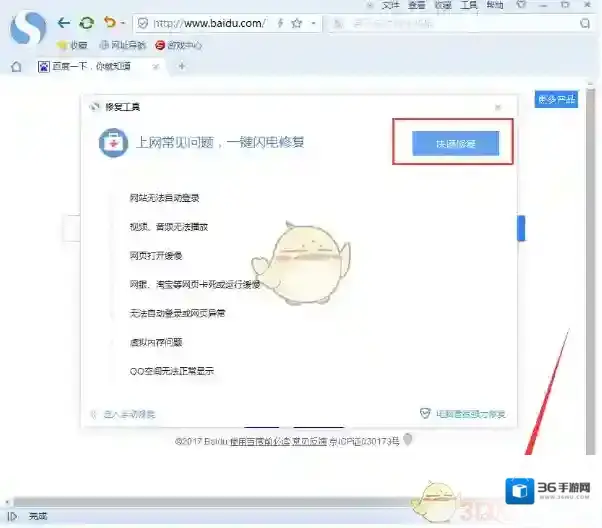Open the dropdown arrow beside the star icon
Viewport: 602px width, 528px height.
pos(314,23)
